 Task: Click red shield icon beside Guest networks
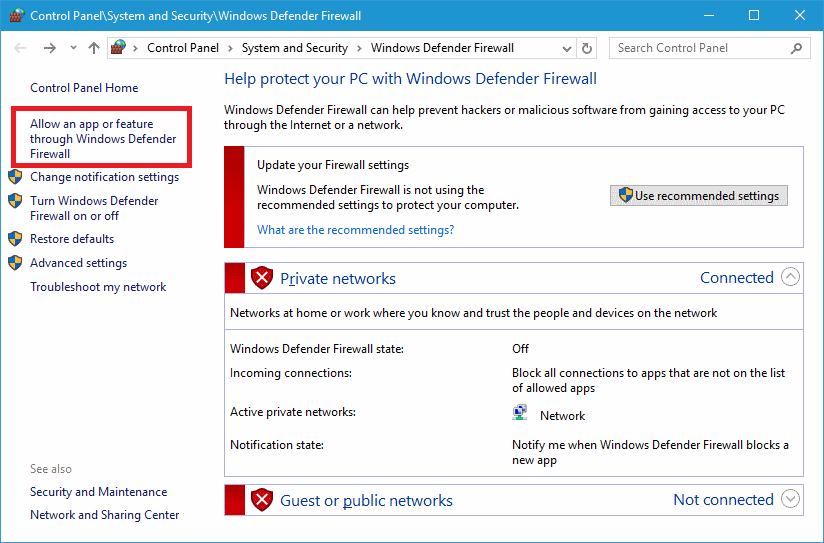(262, 500)
